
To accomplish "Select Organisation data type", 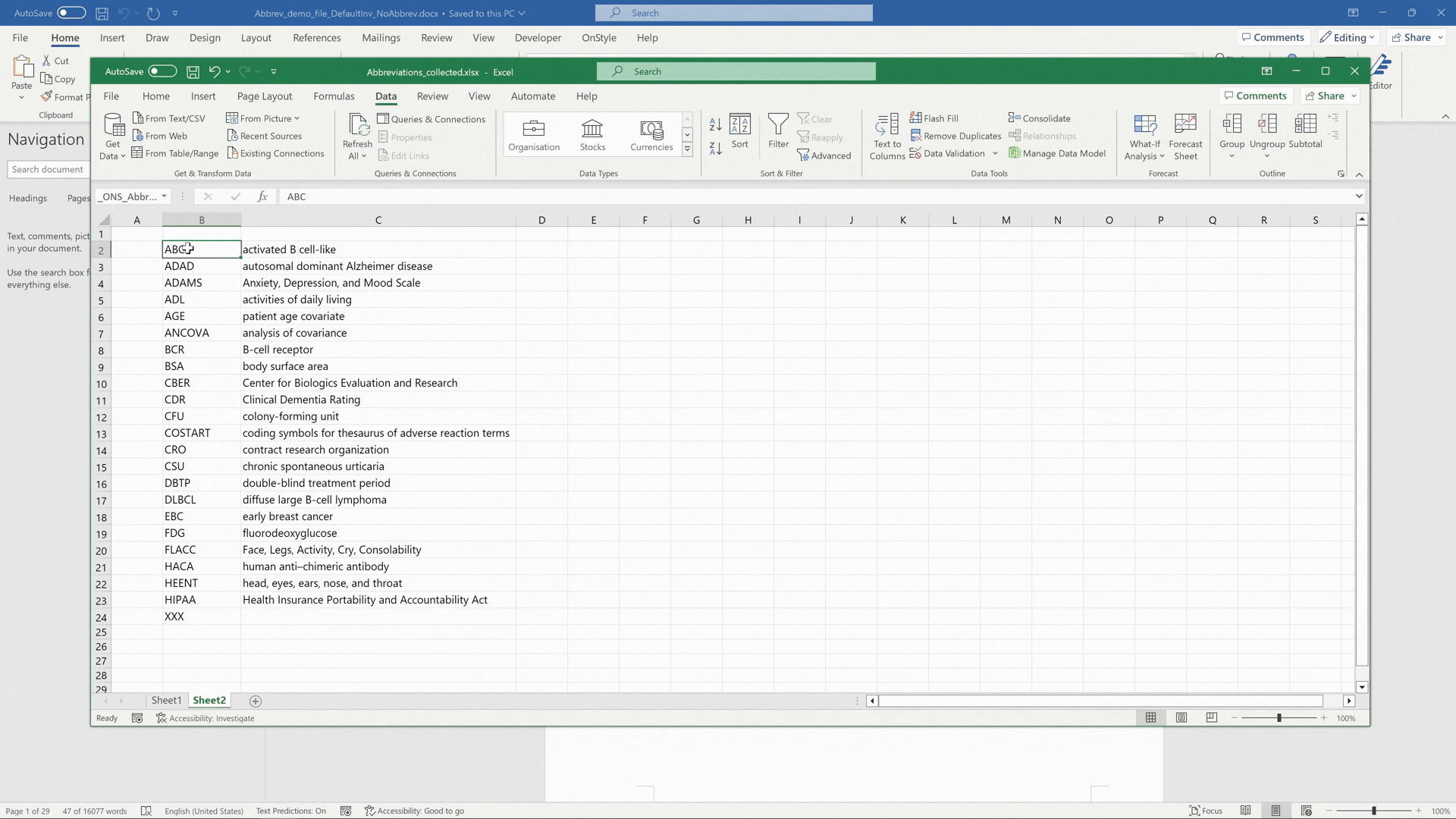I will 534,135.
